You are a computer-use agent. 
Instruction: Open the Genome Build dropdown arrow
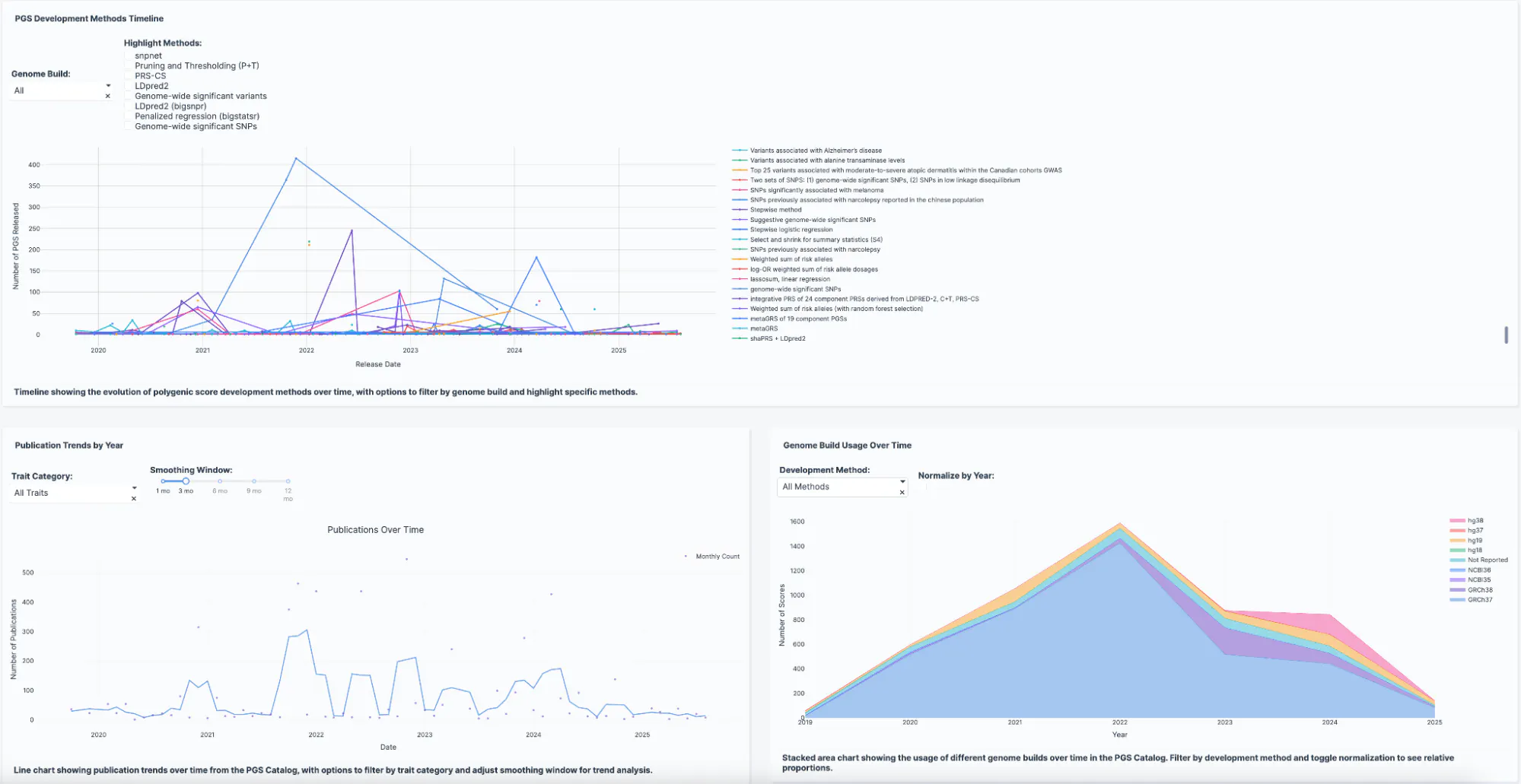point(108,85)
